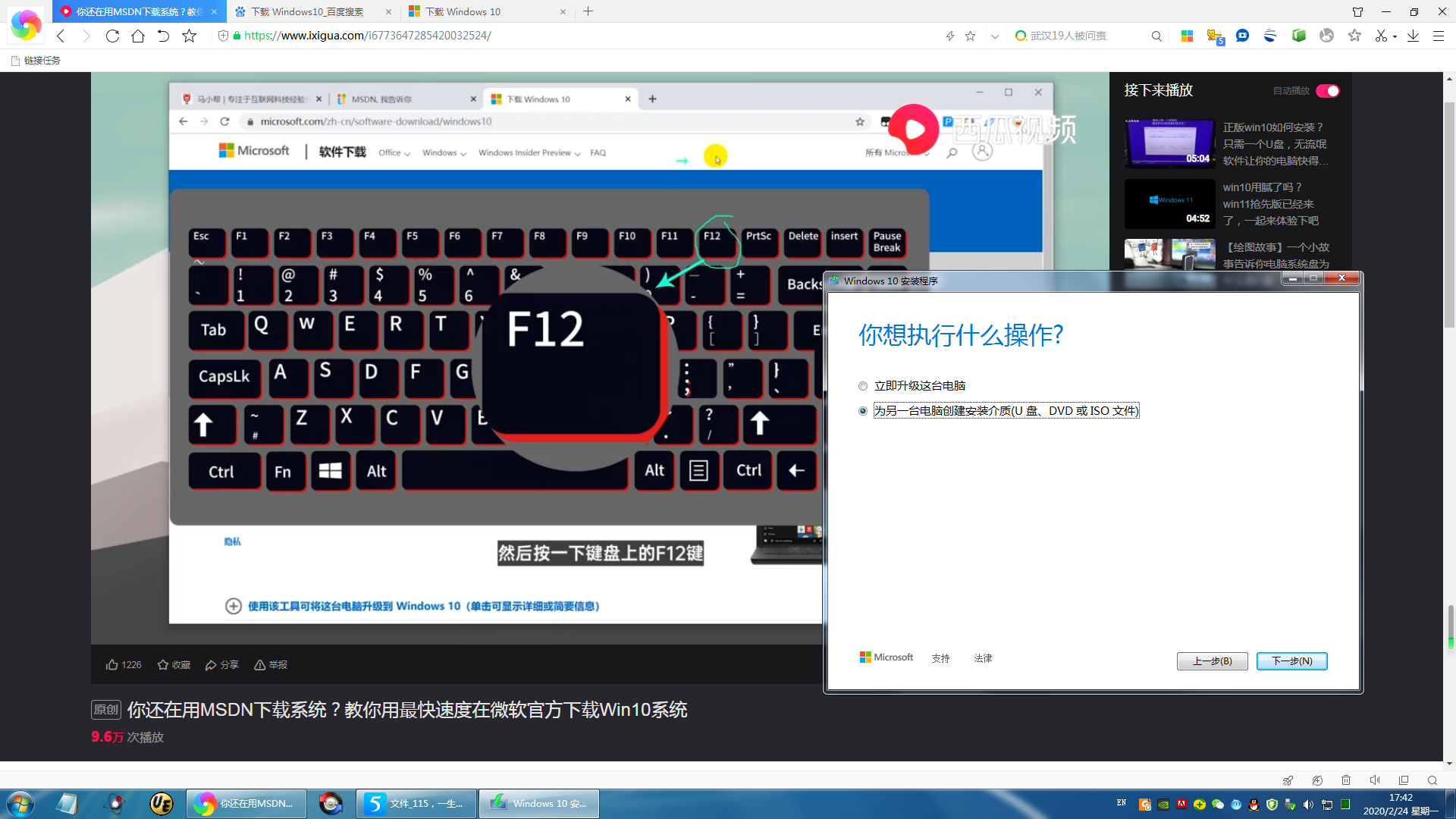
Task: Open the browser skin shirt icon
Action: click(1357, 11)
